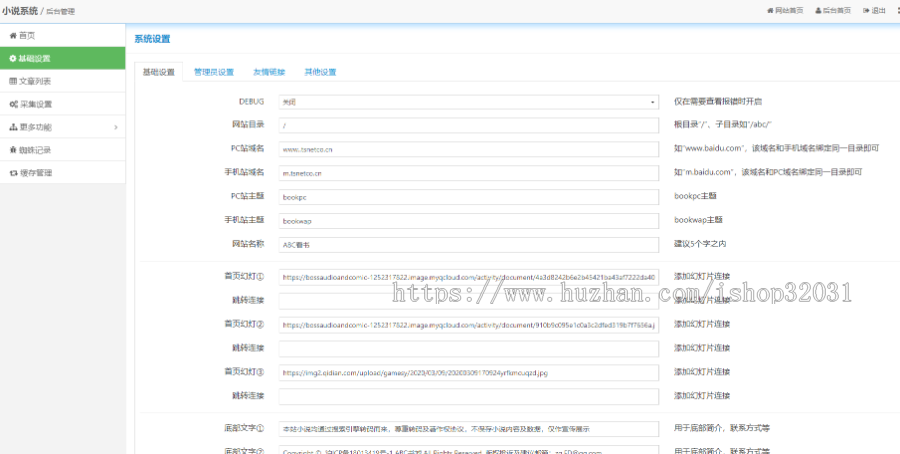Click the hint text mentioning m.baidu.com
The width and height of the screenshot is (900, 454).
tap(768, 172)
